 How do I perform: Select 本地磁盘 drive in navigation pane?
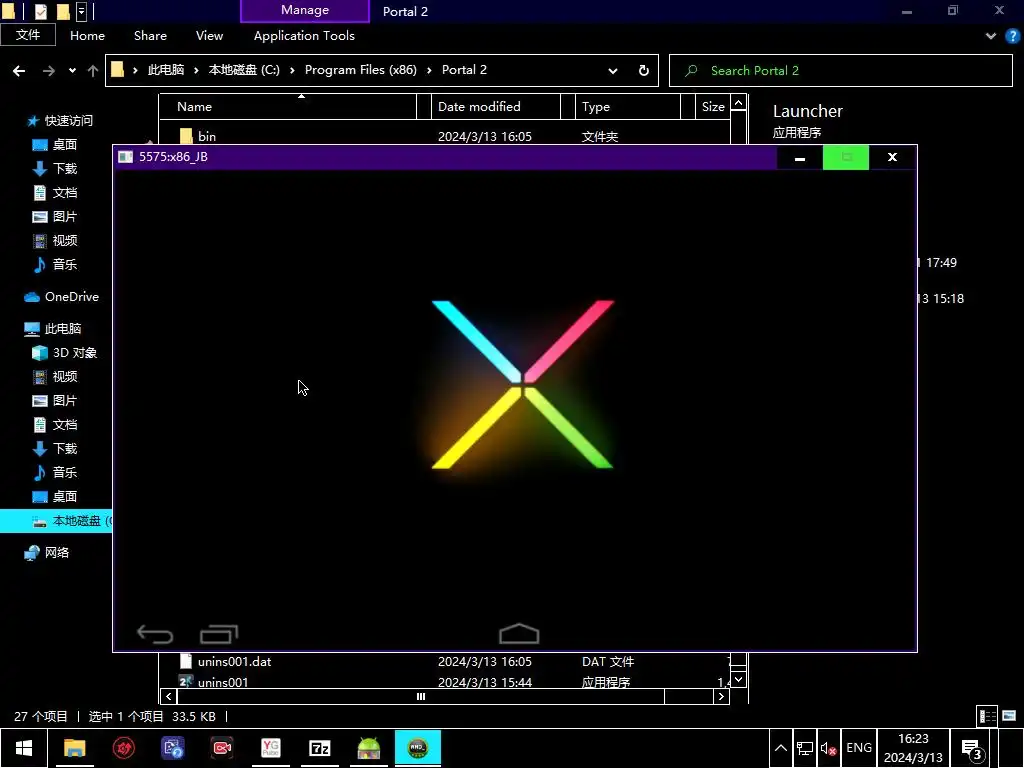coord(56,520)
